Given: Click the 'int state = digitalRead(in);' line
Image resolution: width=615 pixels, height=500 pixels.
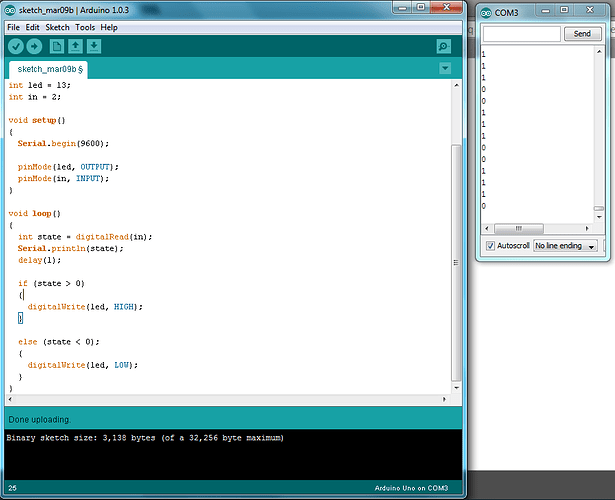Looking at the screenshot, I should (85, 237).
